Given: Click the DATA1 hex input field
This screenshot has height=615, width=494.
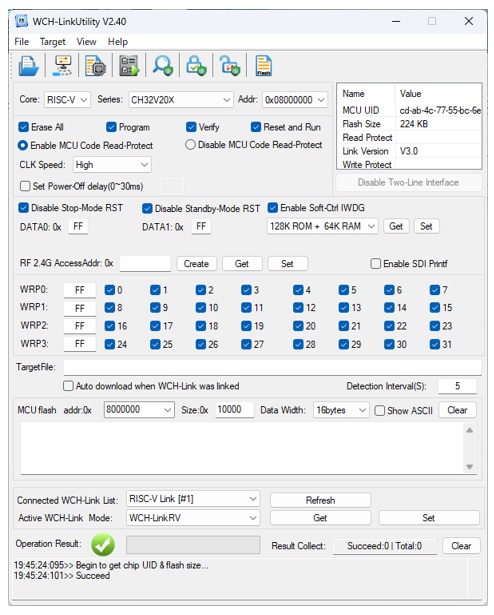Looking at the screenshot, I should (201, 226).
